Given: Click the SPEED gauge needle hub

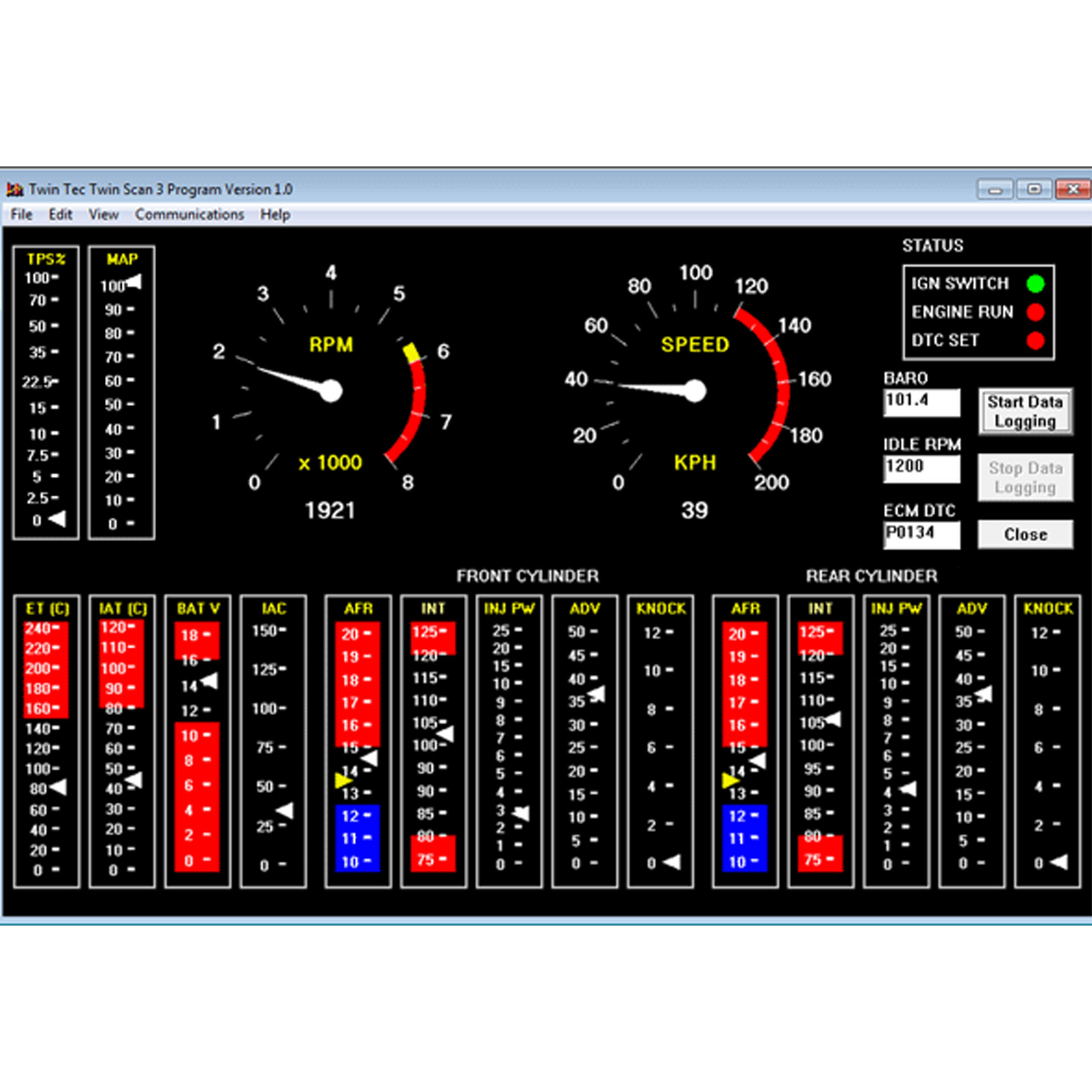Looking at the screenshot, I should click(695, 391).
